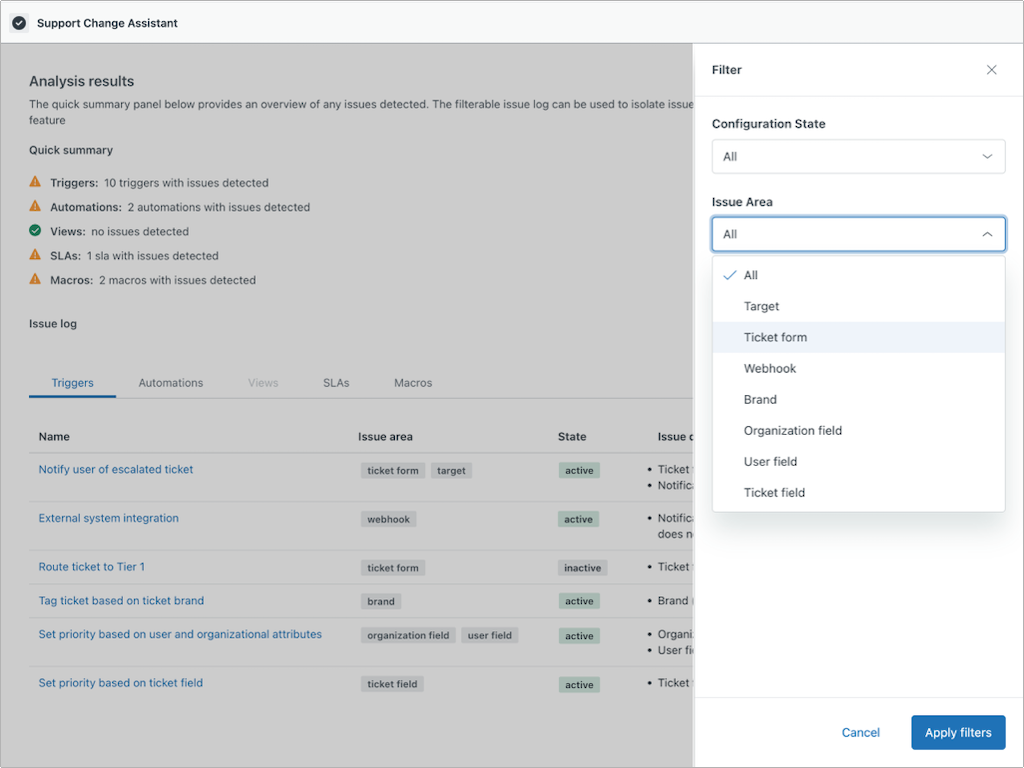
Task: Collapse the Issue Area dropdown chevron
Action: tap(987, 234)
